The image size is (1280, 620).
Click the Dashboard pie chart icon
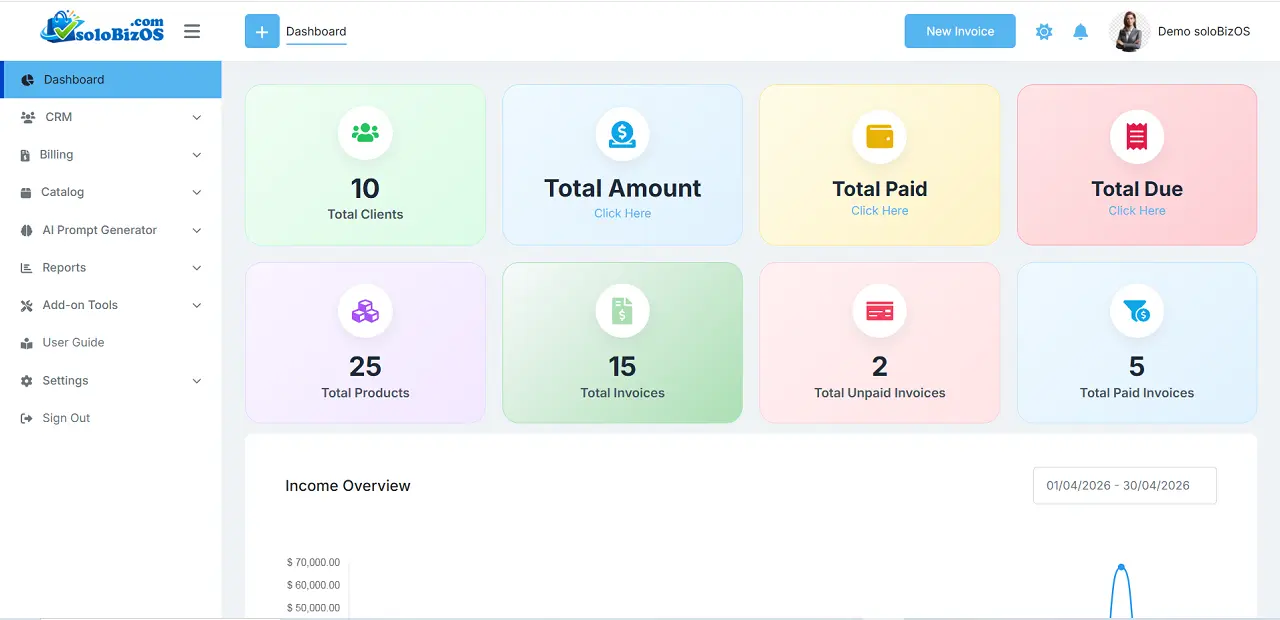click(28, 80)
